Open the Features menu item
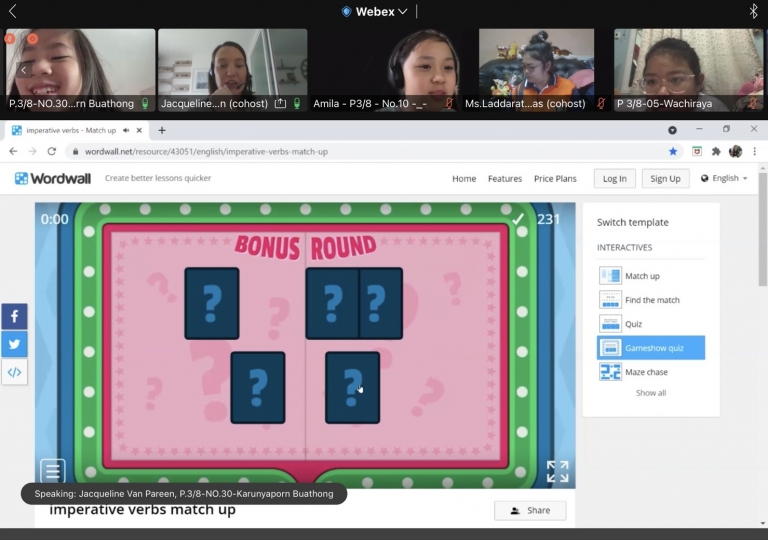Viewport: 768px width, 540px height. (x=505, y=179)
